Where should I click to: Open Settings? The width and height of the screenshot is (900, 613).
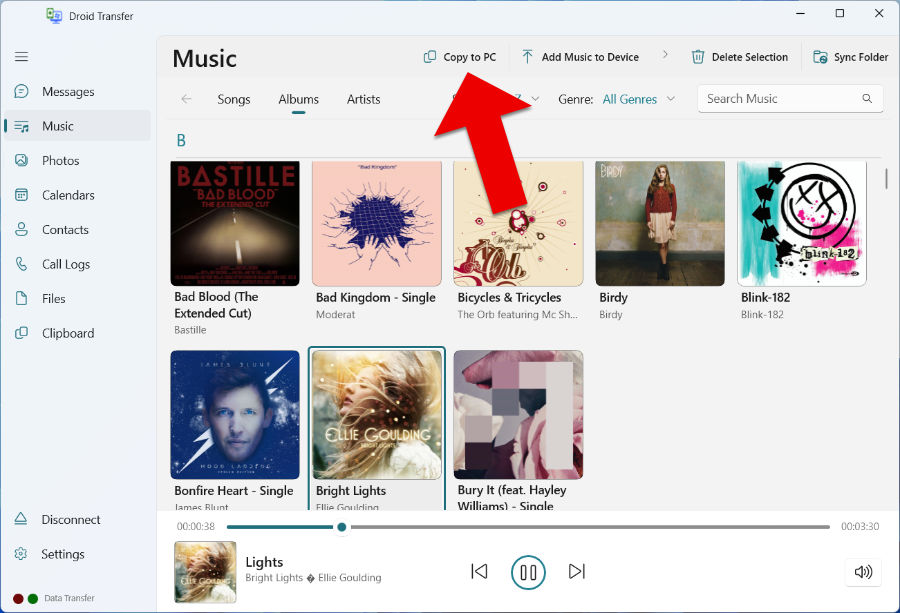pos(77,554)
